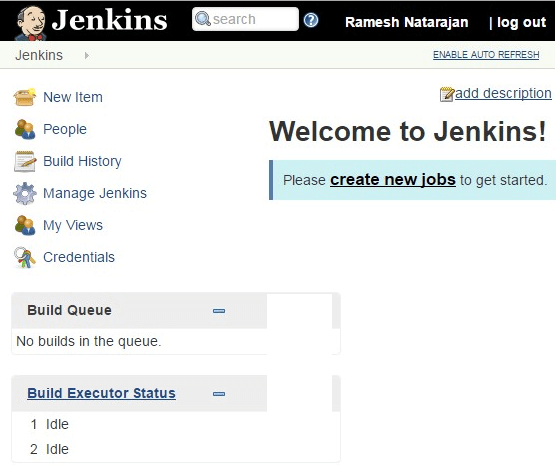Screen dimensions: 556x465
Task: Click the Build Queue panel title
Action: (x=70, y=310)
